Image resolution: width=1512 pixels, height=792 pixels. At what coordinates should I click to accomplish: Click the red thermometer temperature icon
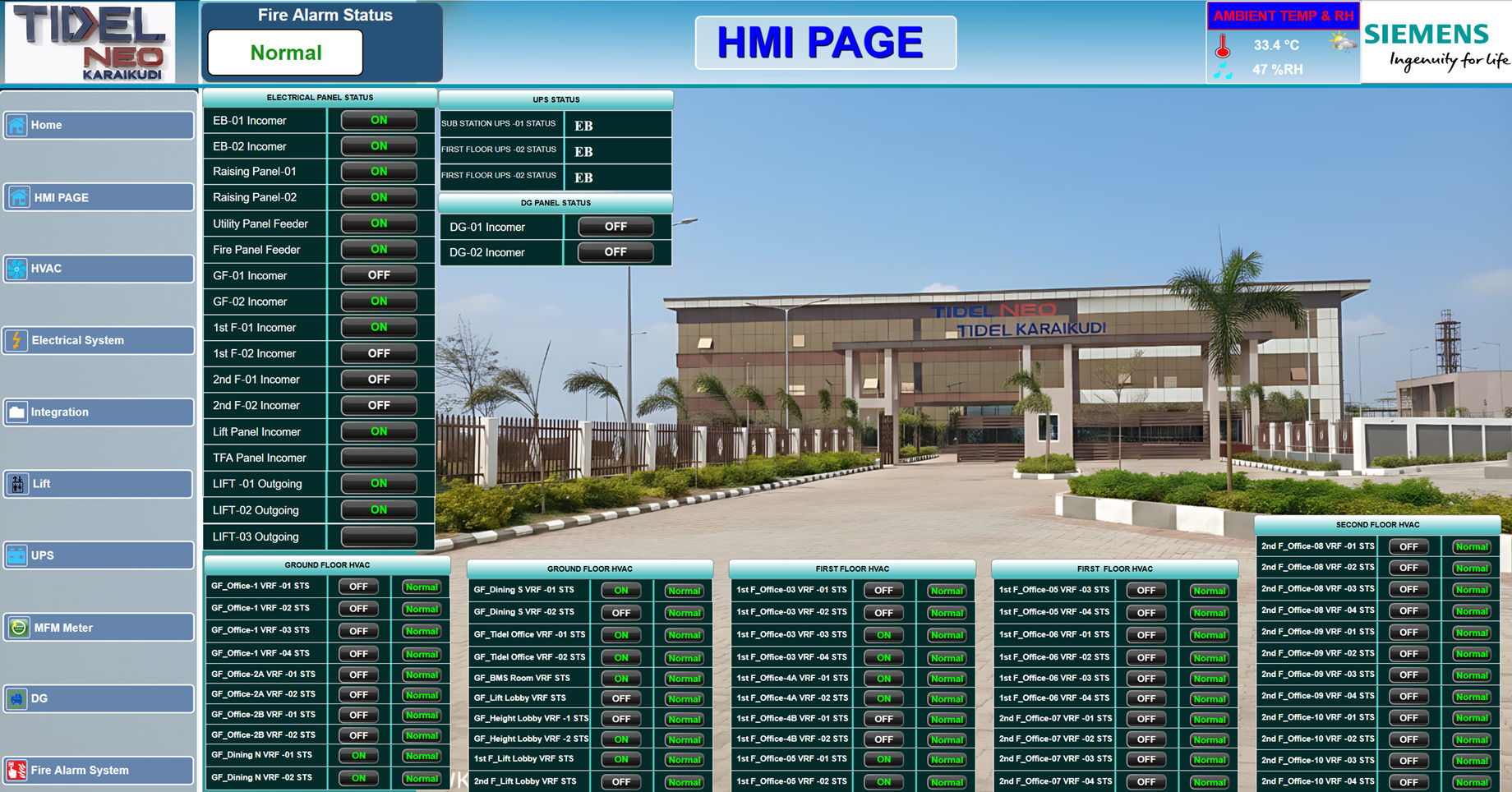tap(1223, 46)
